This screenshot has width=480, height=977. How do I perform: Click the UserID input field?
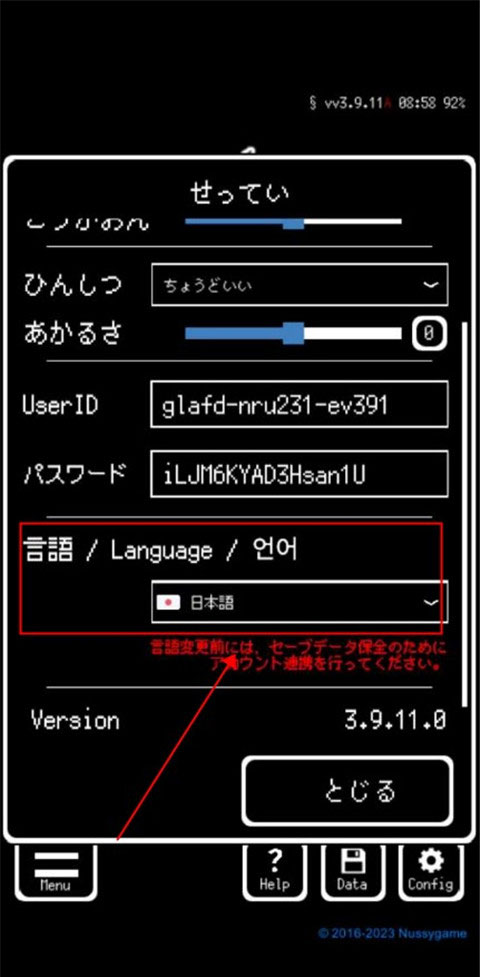point(299,405)
